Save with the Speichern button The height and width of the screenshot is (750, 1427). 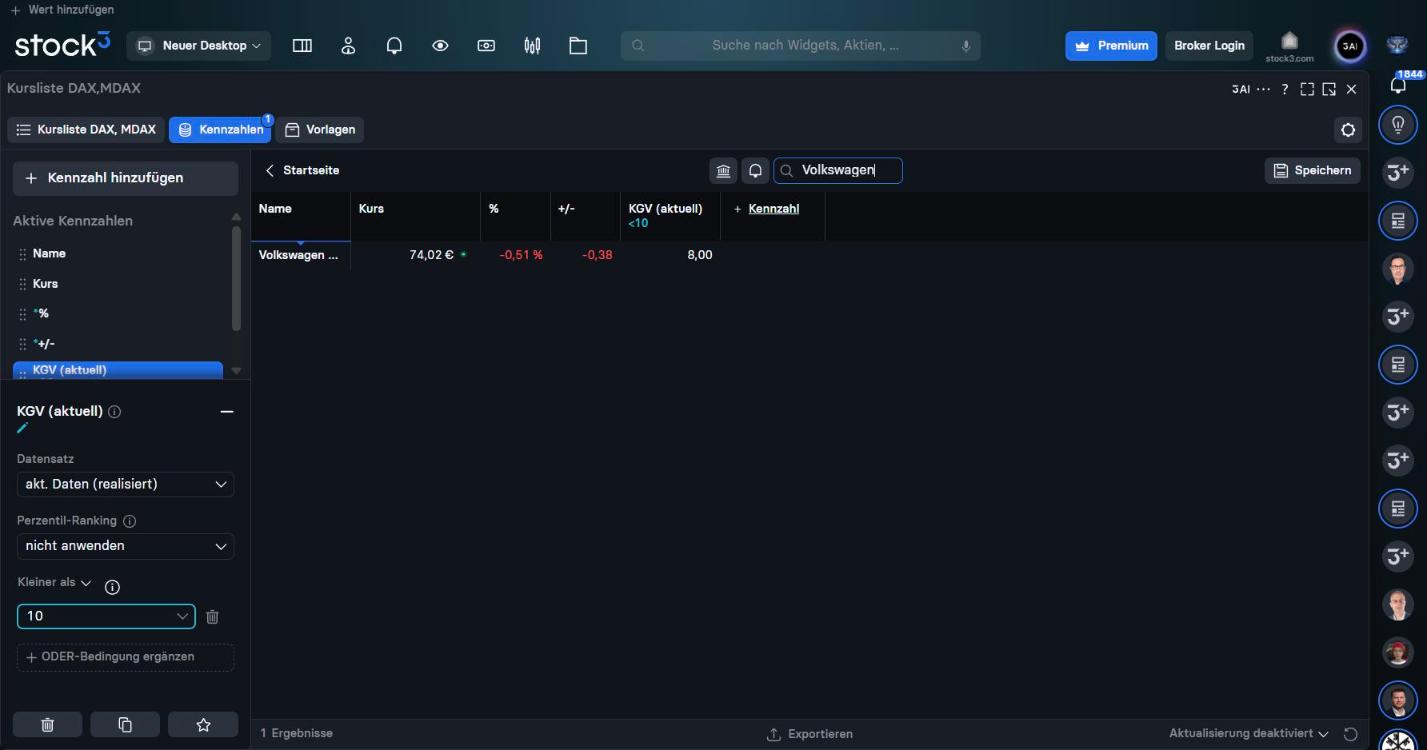click(x=1312, y=171)
